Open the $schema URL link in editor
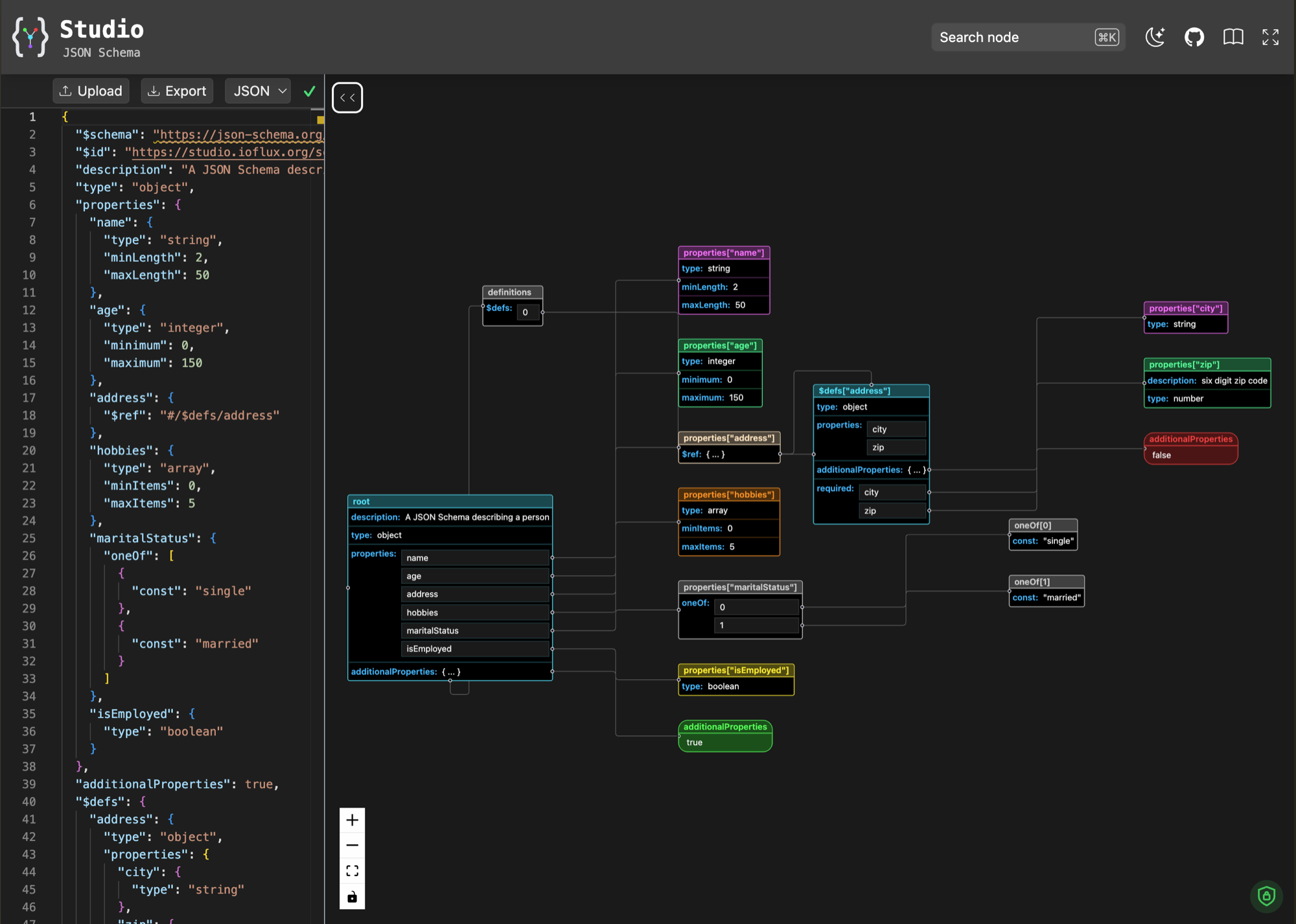Screen dimensions: 1296x924 pos(238,135)
